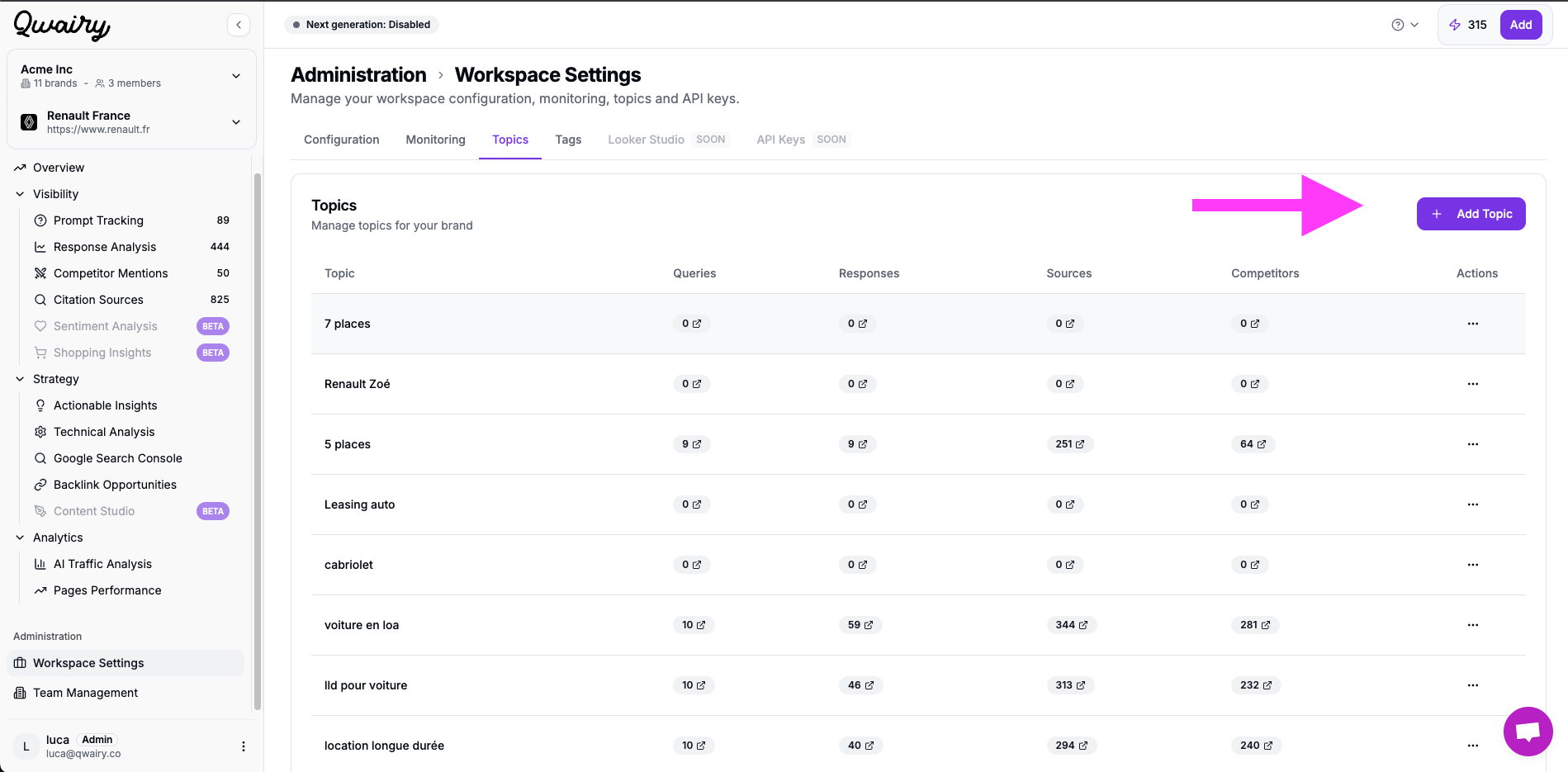
Task: Open Google Search Console icon
Action: coord(40,458)
